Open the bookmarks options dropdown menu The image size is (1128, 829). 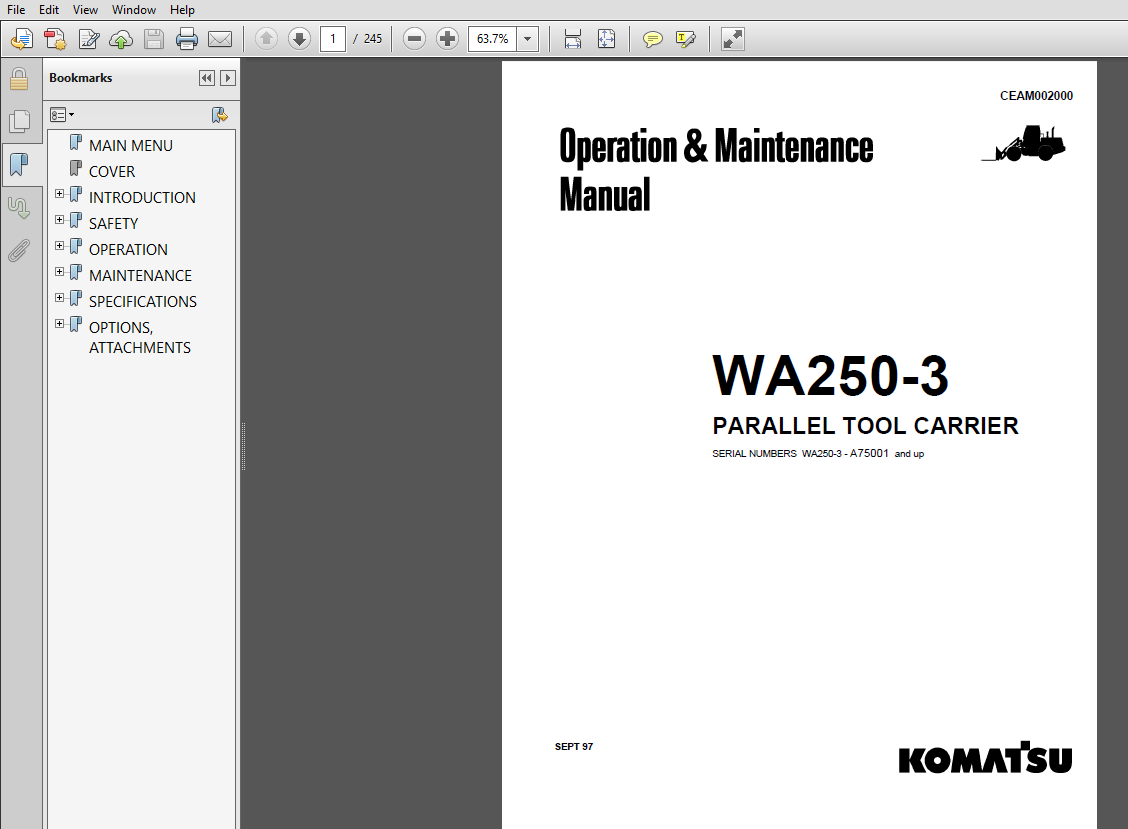62,114
